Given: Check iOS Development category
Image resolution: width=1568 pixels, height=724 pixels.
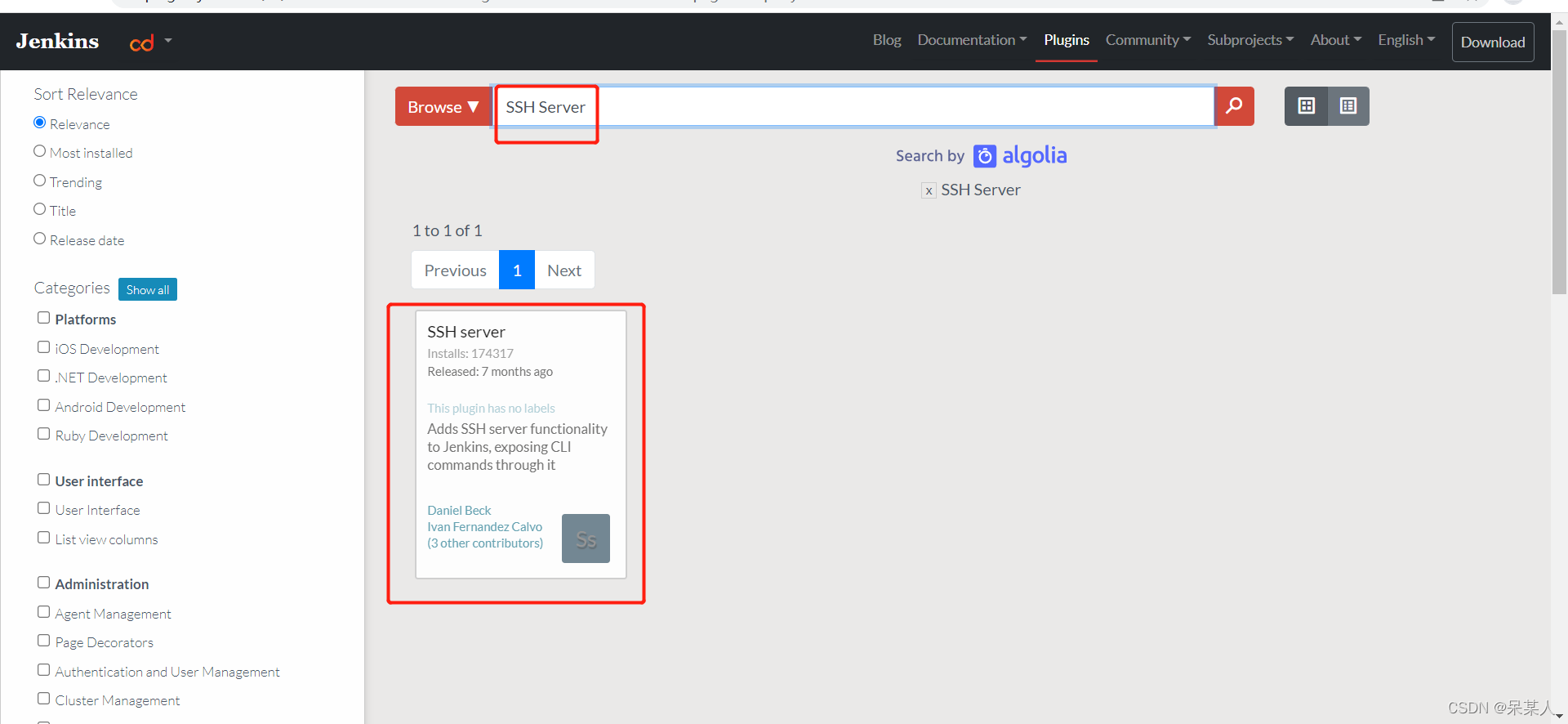Looking at the screenshot, I should (44, 347).
